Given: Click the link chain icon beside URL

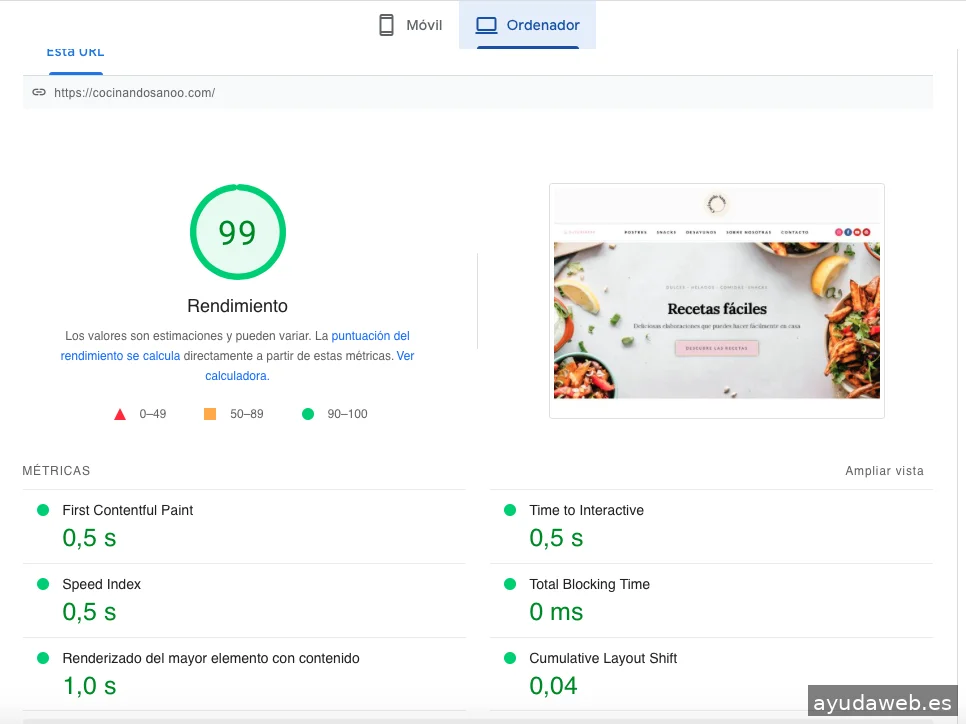Looking at the screenshot, I should pyautogui.click(x=39, y=92).
